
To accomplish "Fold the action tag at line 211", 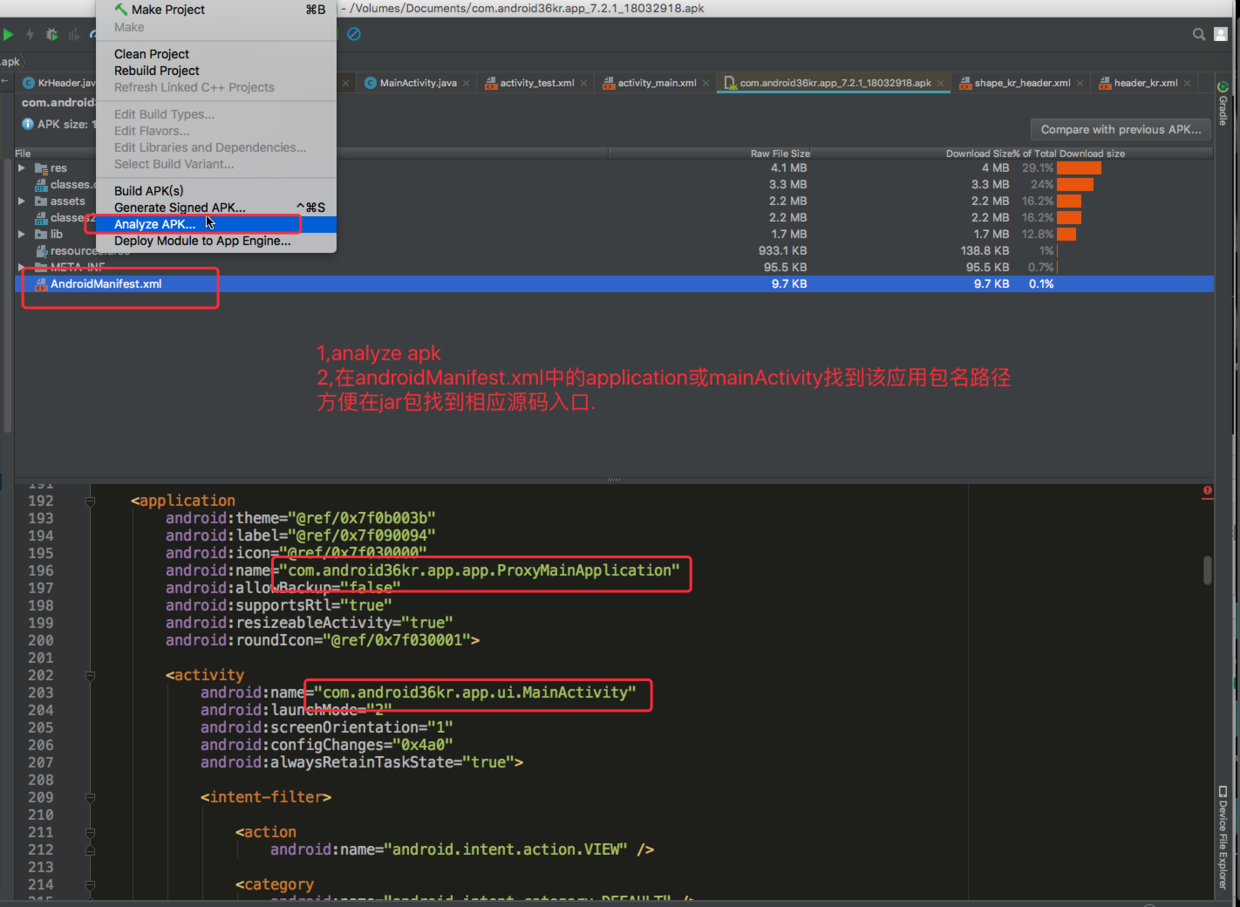I will coord(90,832).
